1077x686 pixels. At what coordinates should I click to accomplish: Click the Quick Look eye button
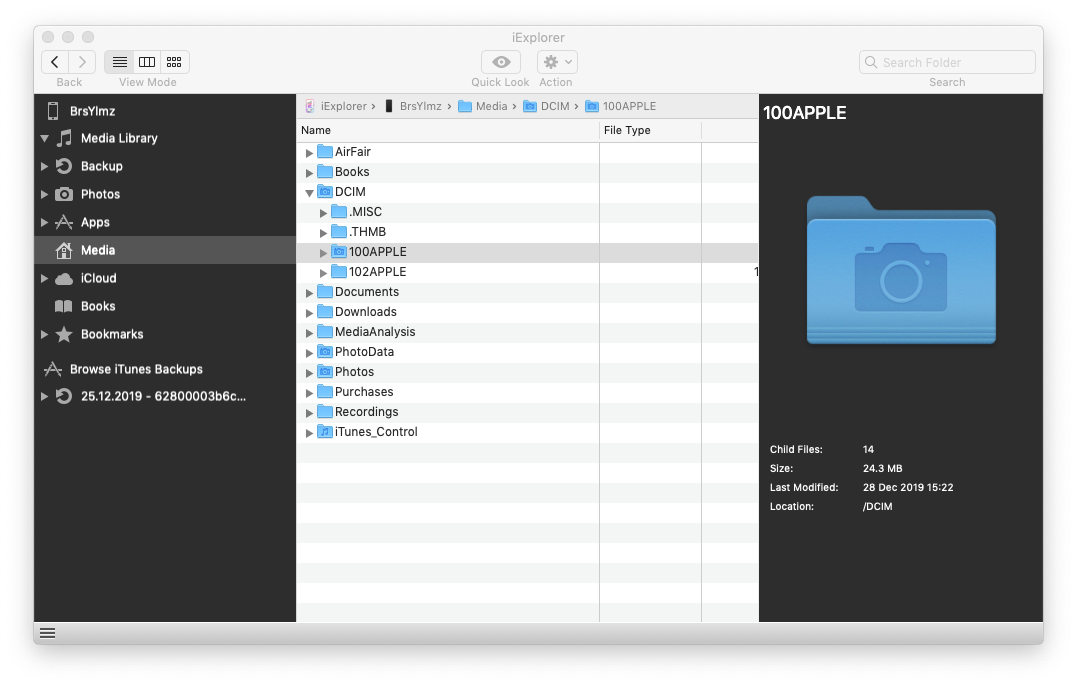501,62
